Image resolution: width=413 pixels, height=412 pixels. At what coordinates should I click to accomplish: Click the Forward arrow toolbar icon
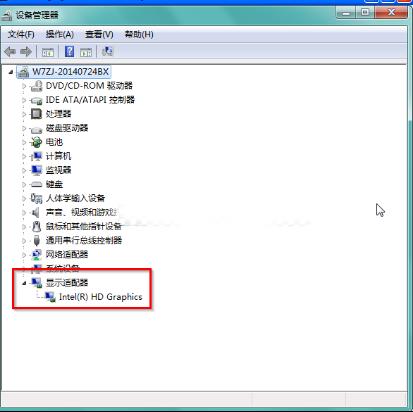26,52
